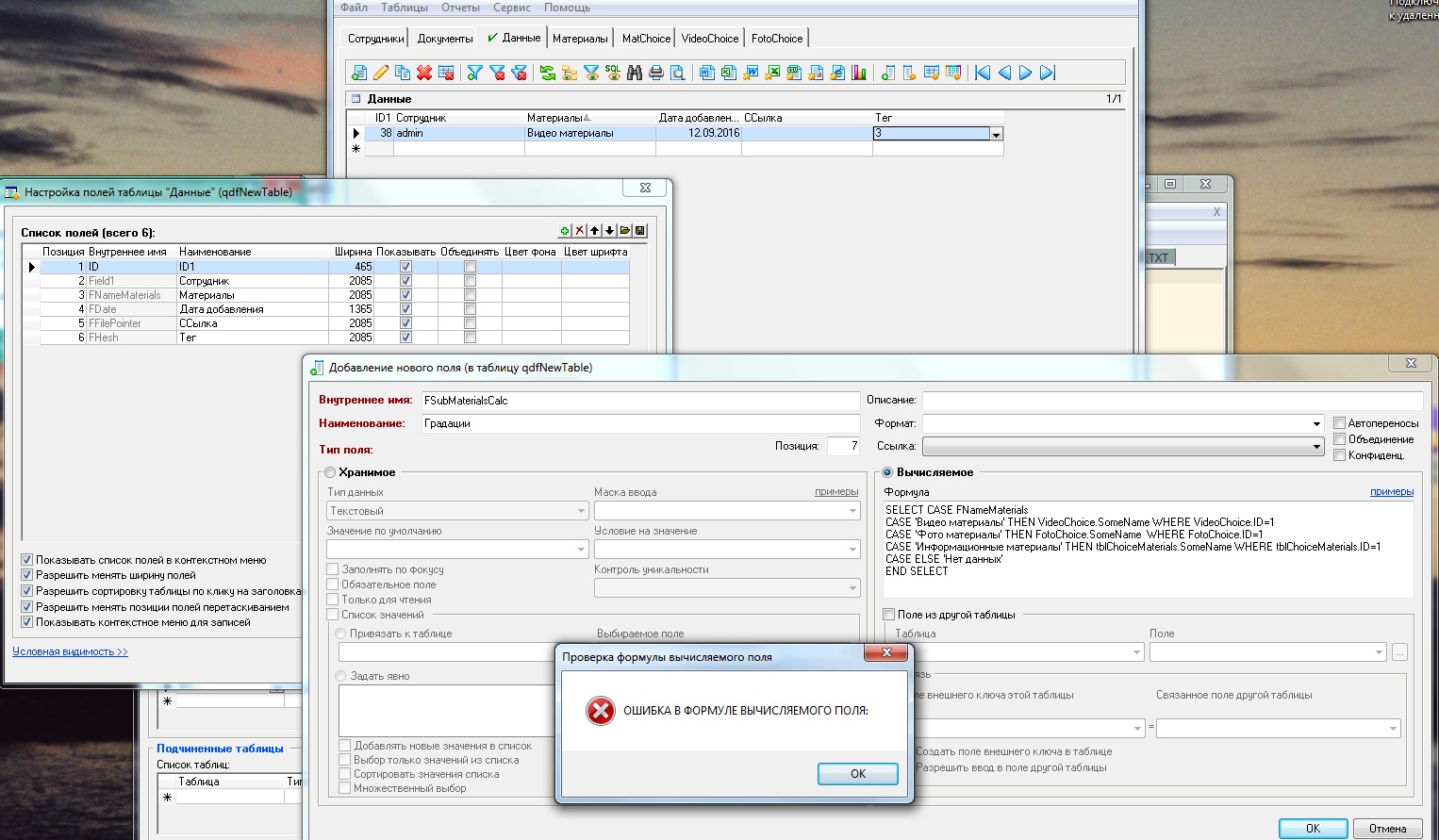Click the pencil edit record icon
This screenshot has height=840, width=1439.
click(381, 73)
